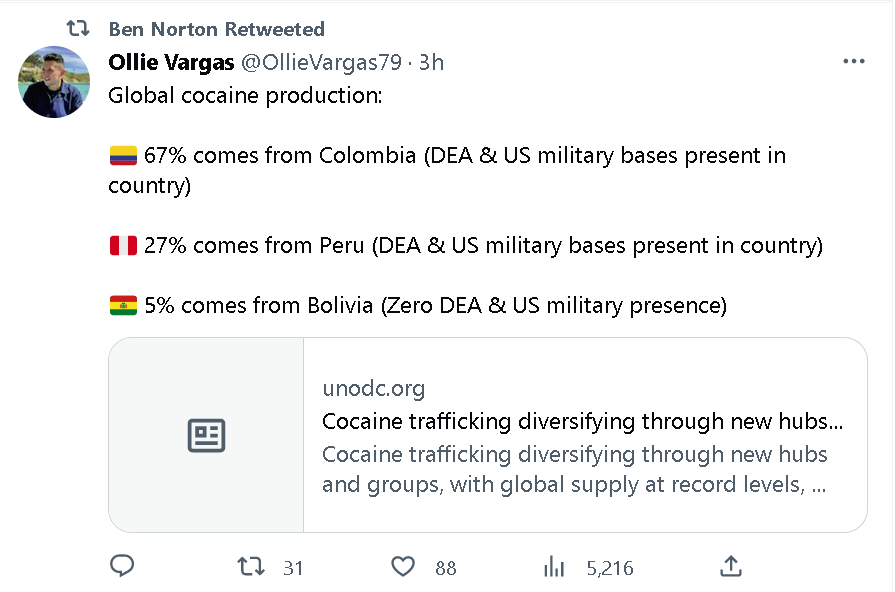Open Ben Norton Retweeted label
This screenshot has width=895, height=592.
pyautogui.click(x=217, y=29)
